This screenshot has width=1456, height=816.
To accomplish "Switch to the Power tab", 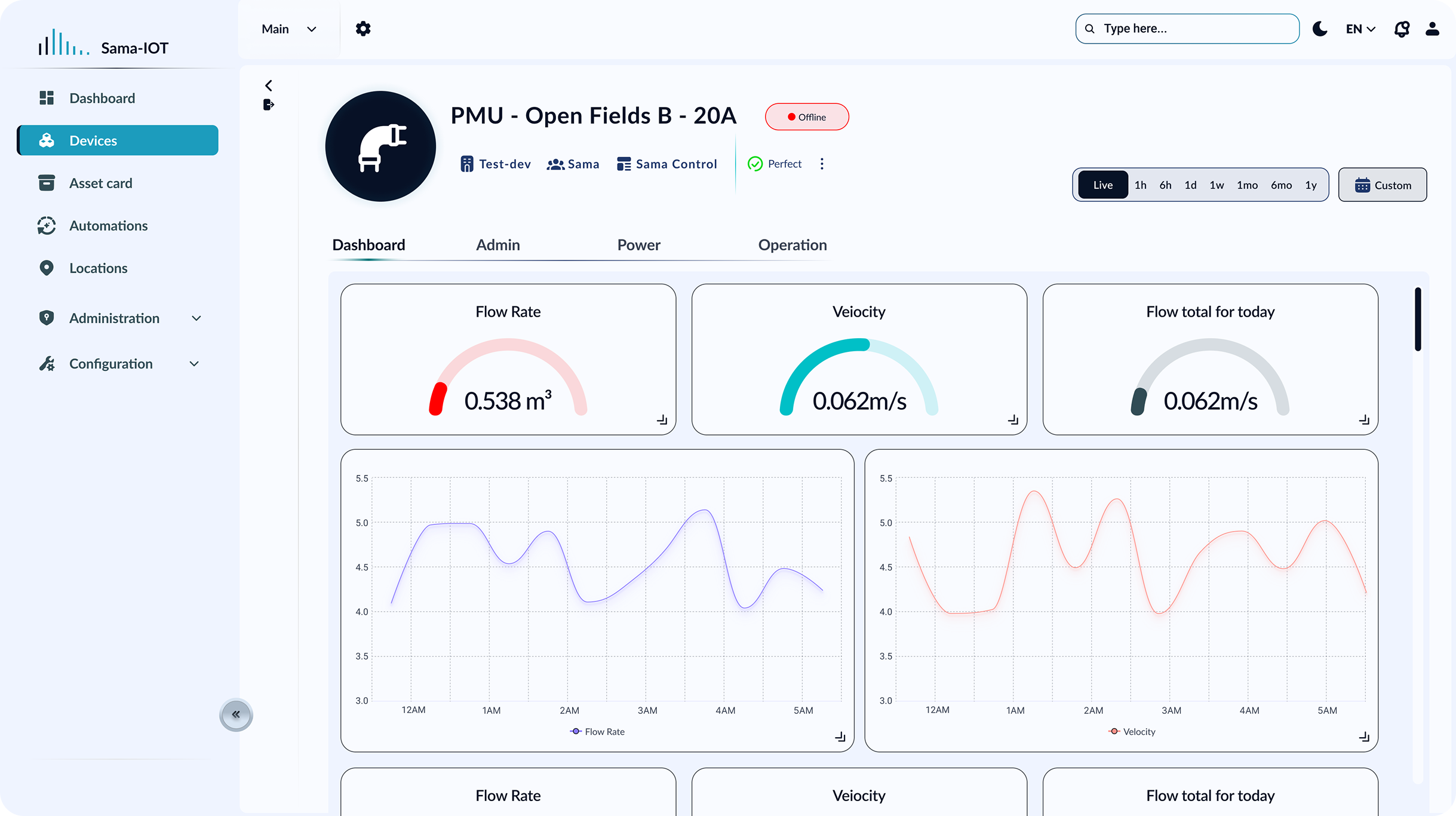I will point(638,245).
